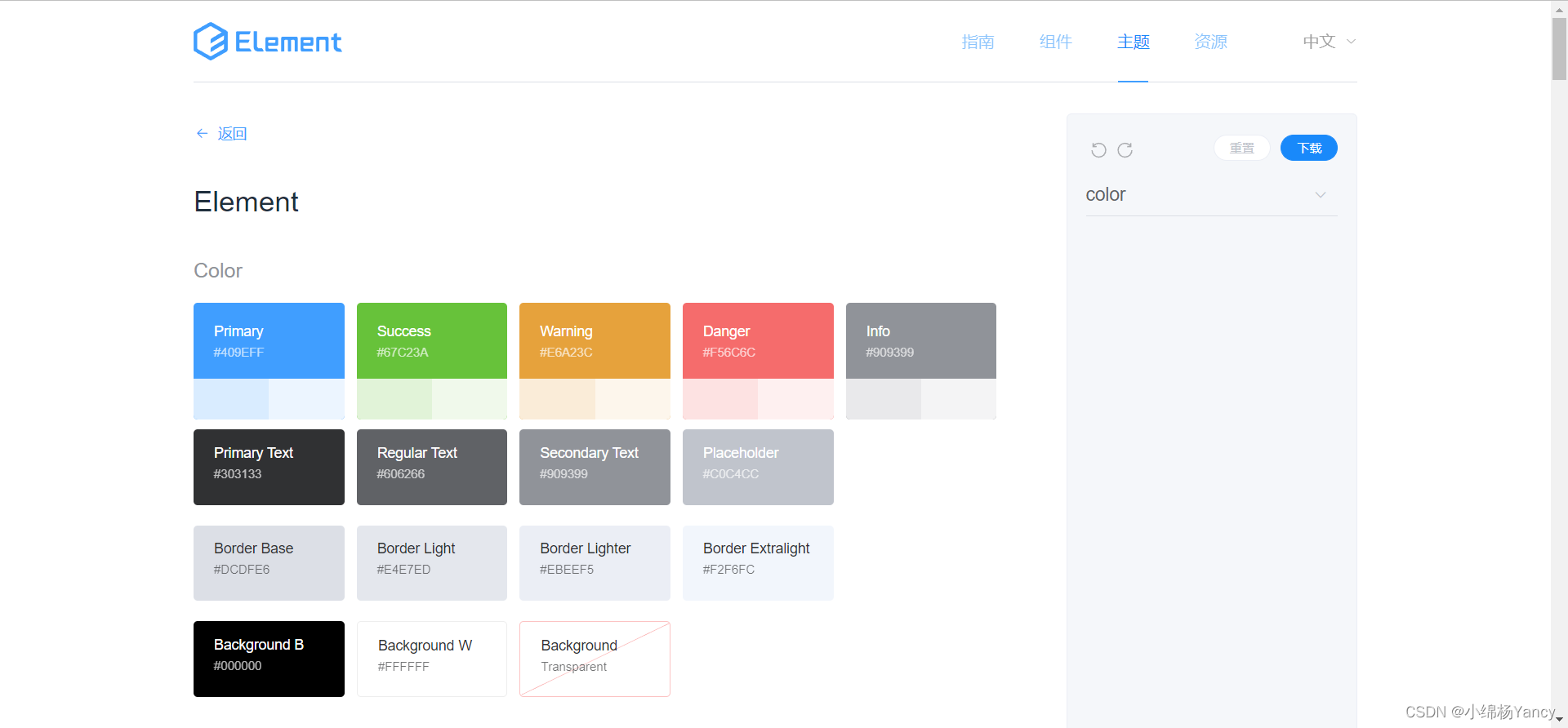Select the Info #909399 swatch
The height and width of the screenshot is (728, 1568).
pos(921,341)
